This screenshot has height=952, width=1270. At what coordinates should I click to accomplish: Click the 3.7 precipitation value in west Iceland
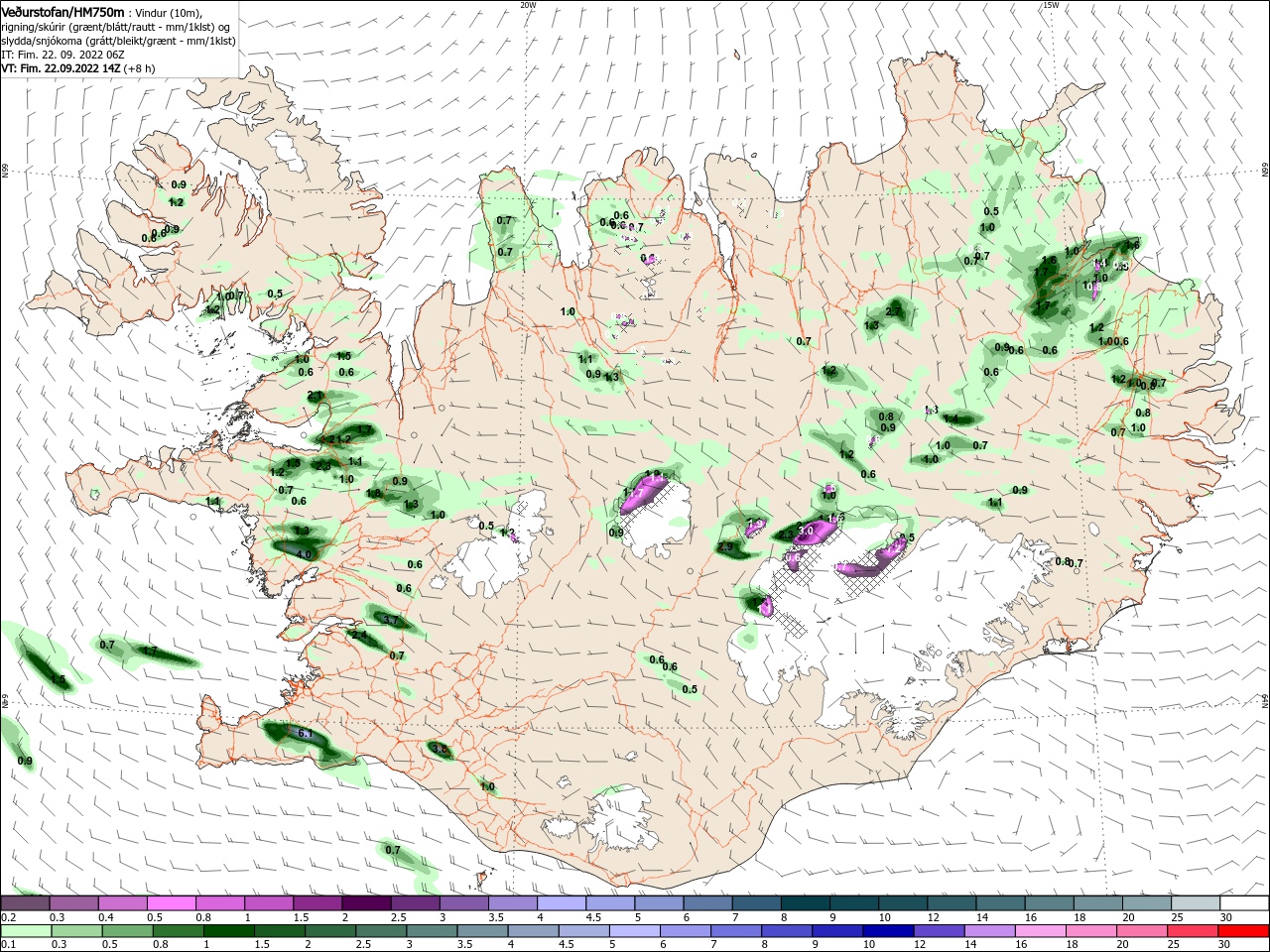(x=390, y=620)
